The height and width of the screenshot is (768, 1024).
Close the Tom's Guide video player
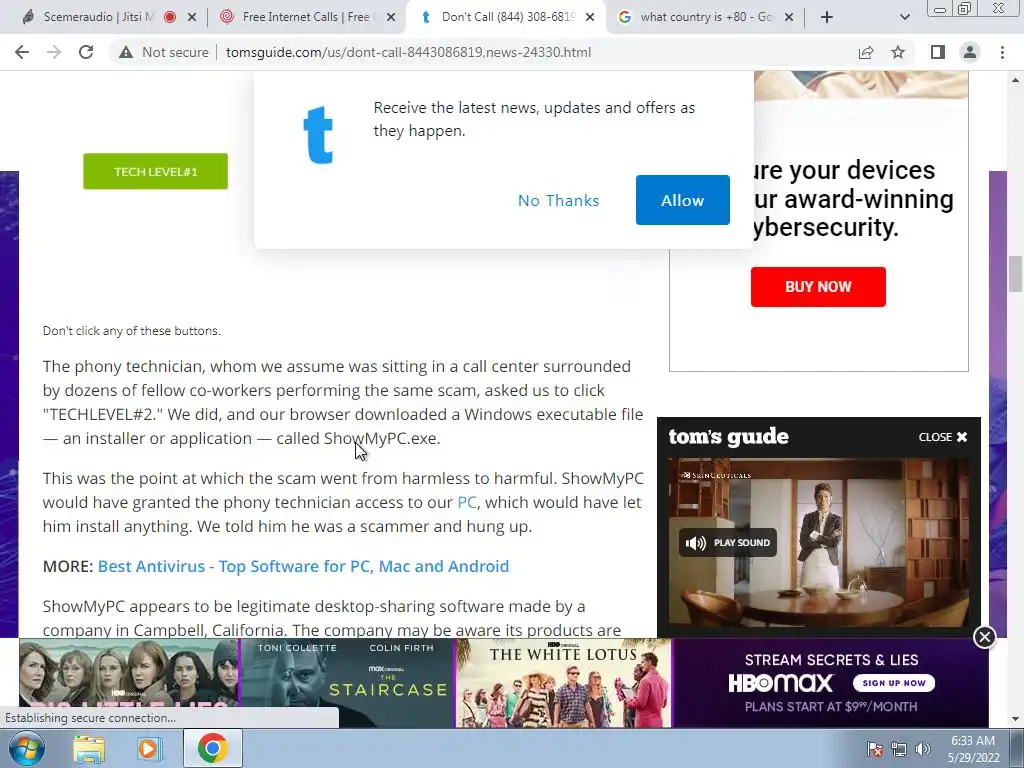coord(943,437)
